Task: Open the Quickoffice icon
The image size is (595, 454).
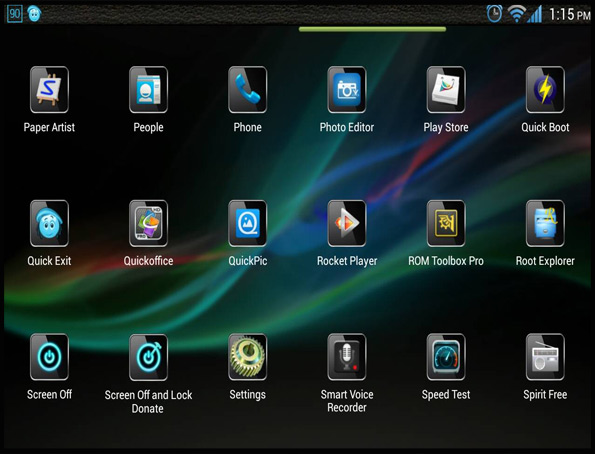Action: (x=148, y=223)
